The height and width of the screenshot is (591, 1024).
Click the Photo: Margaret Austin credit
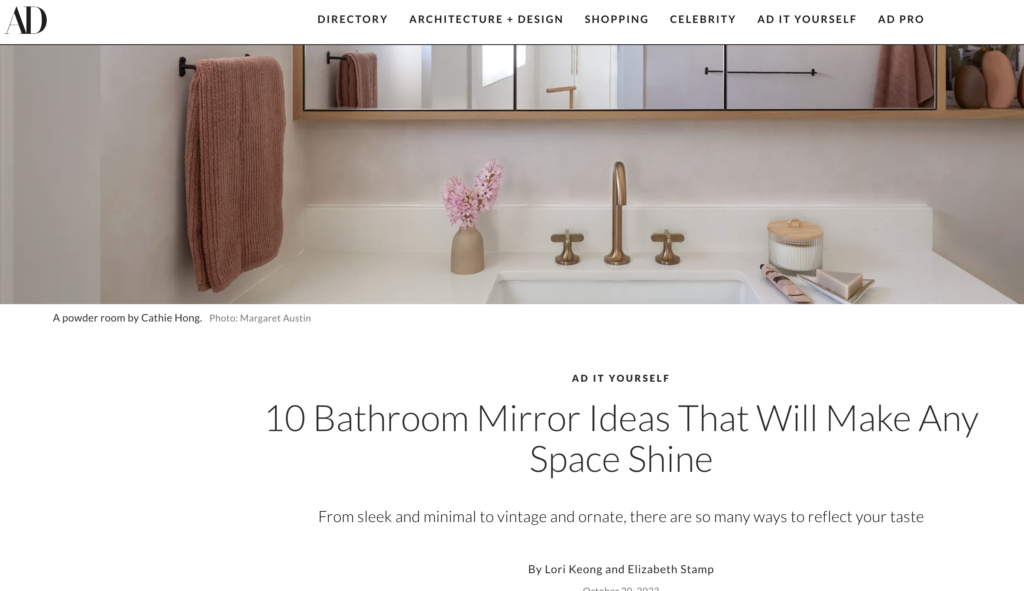pyautogui.click(x=260, y=318)
